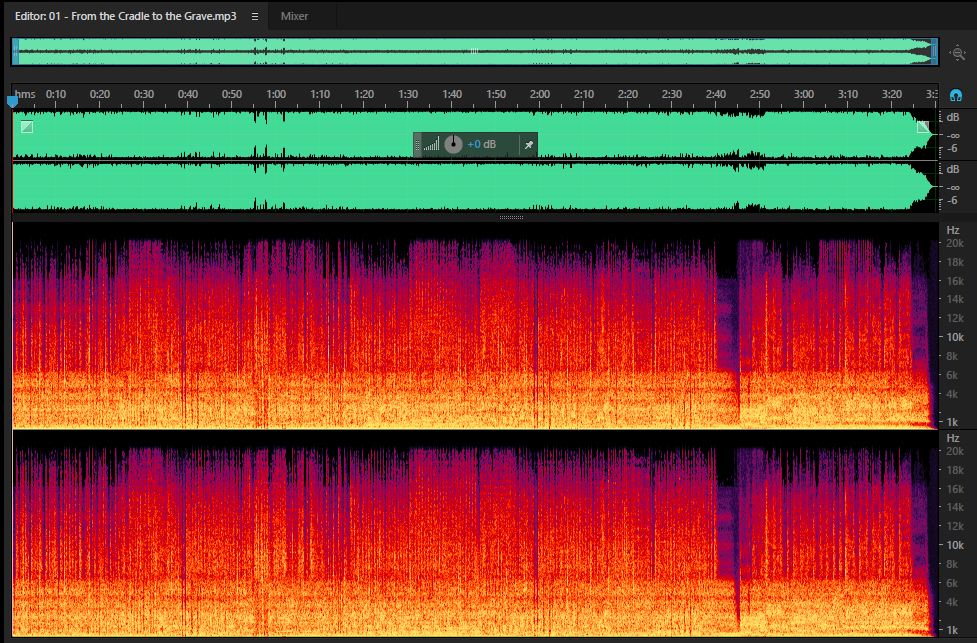977x643 pixels.
Task: Click 1k on the upper spectrogram scale
Action: (952, 422)
